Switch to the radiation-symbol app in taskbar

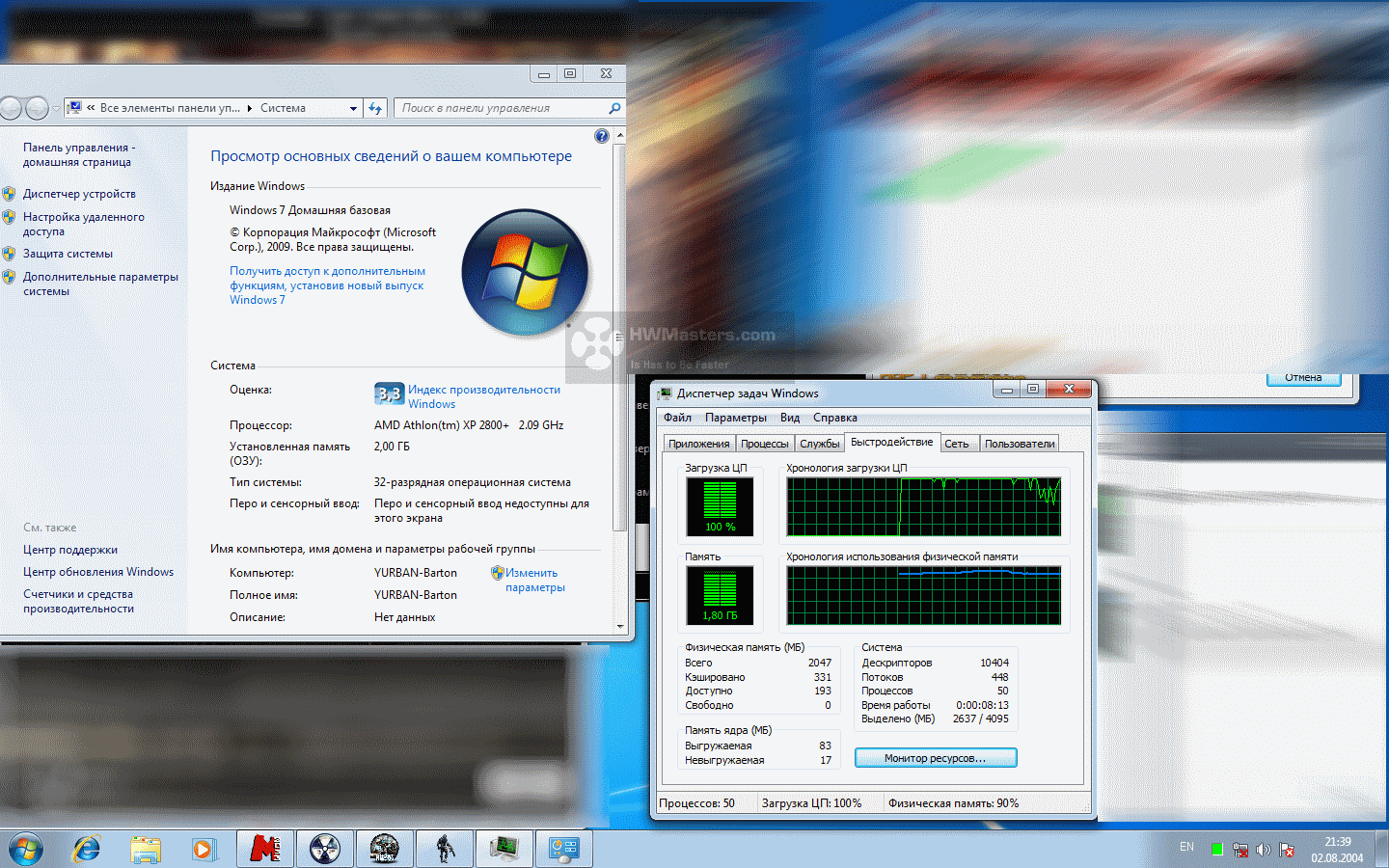[324, 849]
